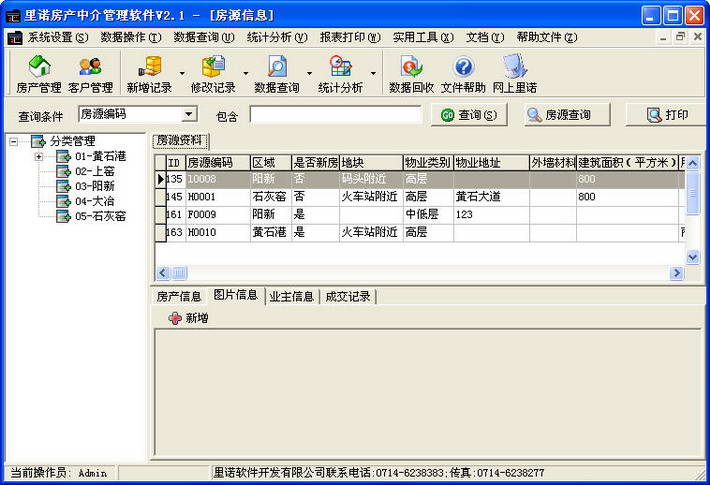Select 05-石灰窑 in the category tree
Image resolution: width=710 pixels, height=485 pixels.
coord(100,216)
